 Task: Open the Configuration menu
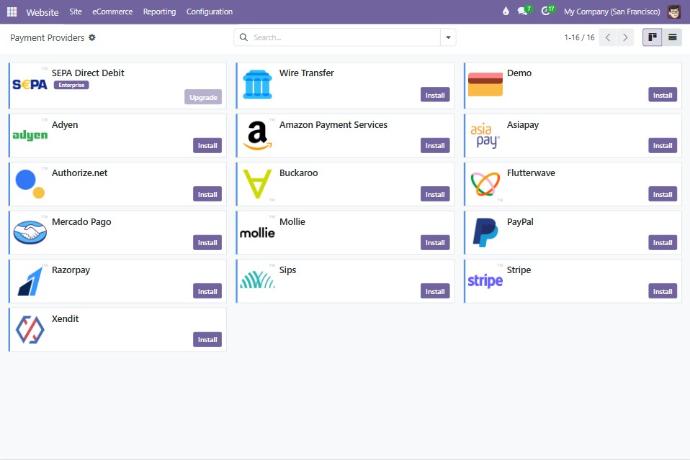pyautogui.click(x=209, y=12)
